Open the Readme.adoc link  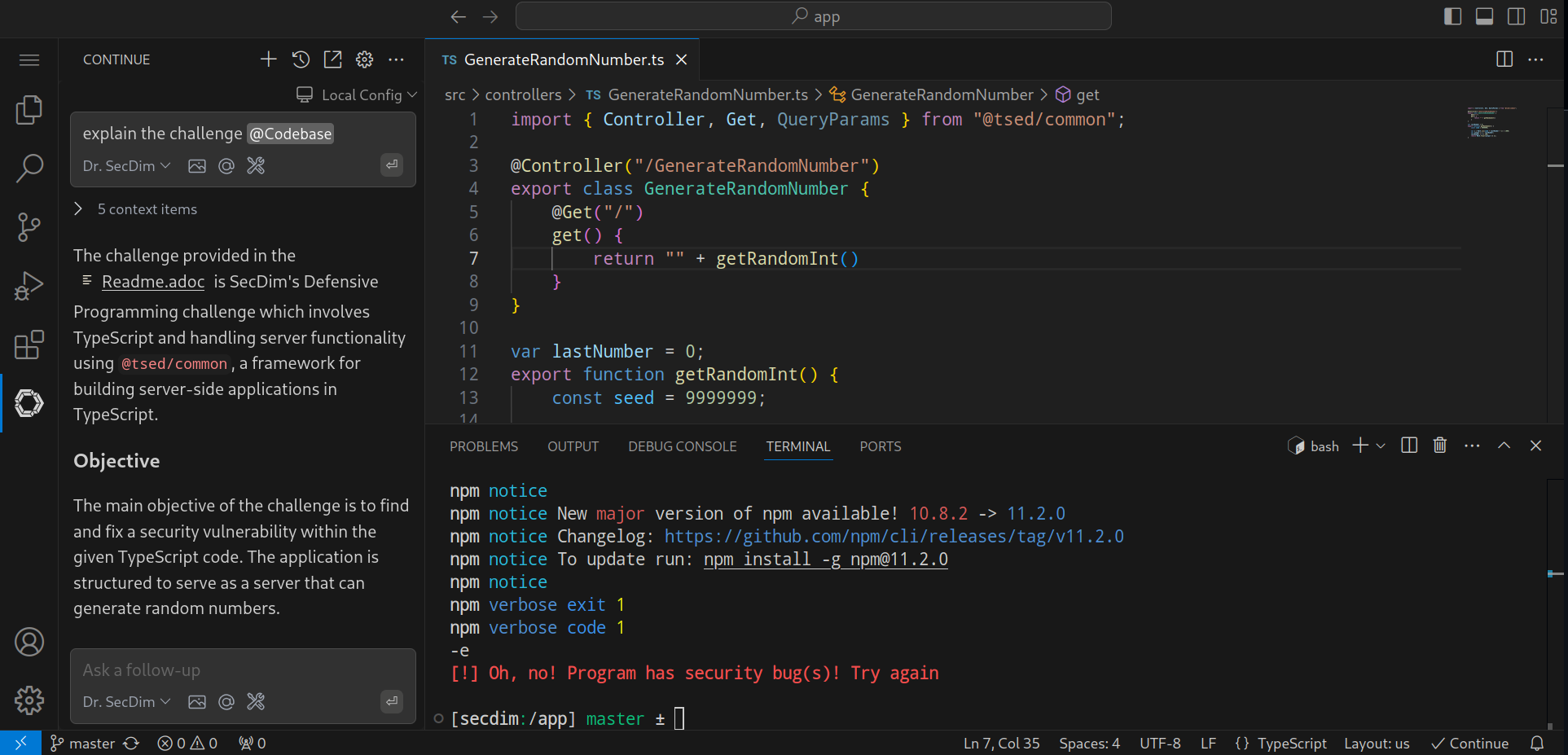coord(152,282)
